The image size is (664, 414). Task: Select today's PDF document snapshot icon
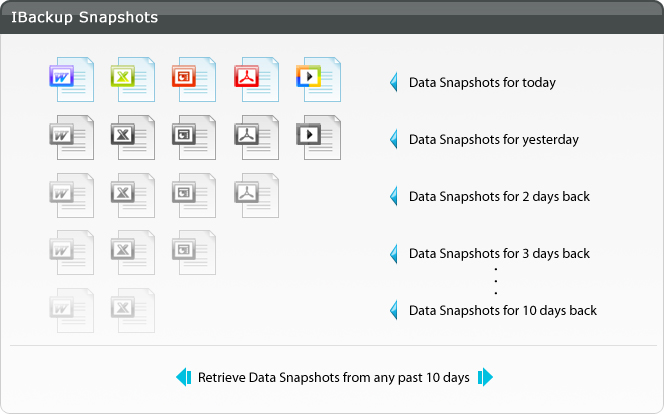pyautogui.click(x=257, y=80)
